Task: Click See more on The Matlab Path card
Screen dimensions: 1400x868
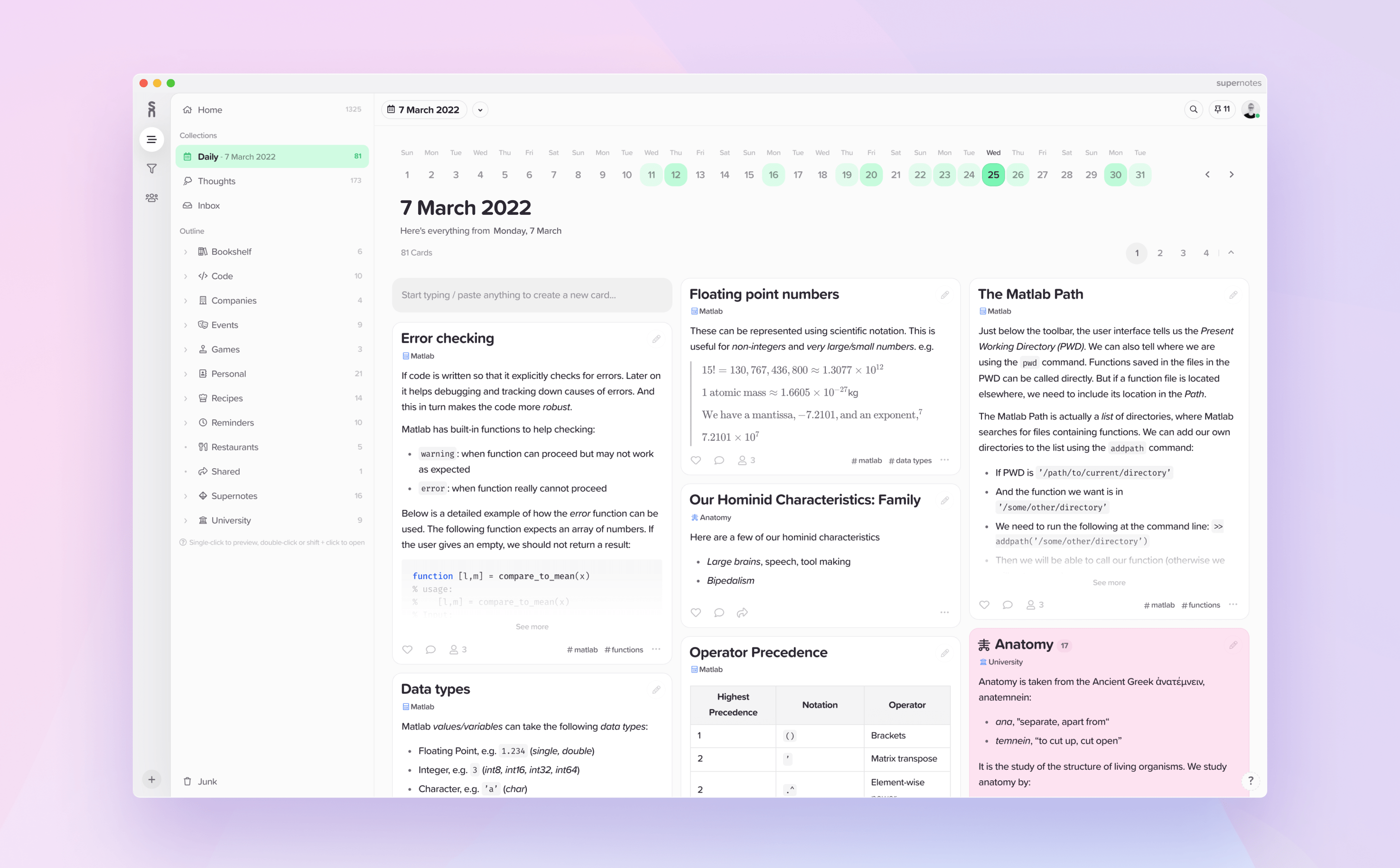Action: 1109,581
